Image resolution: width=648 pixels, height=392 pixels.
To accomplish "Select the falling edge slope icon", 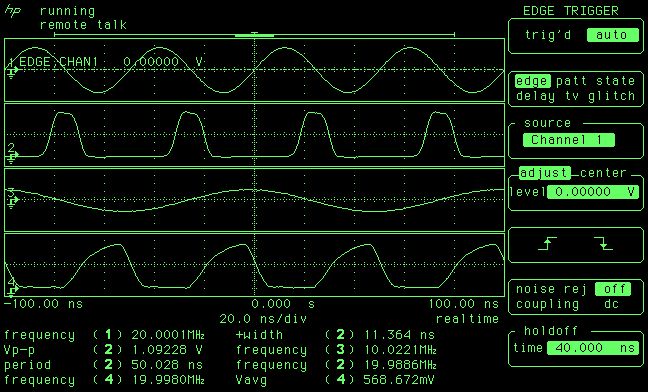I will click(603, 244).
